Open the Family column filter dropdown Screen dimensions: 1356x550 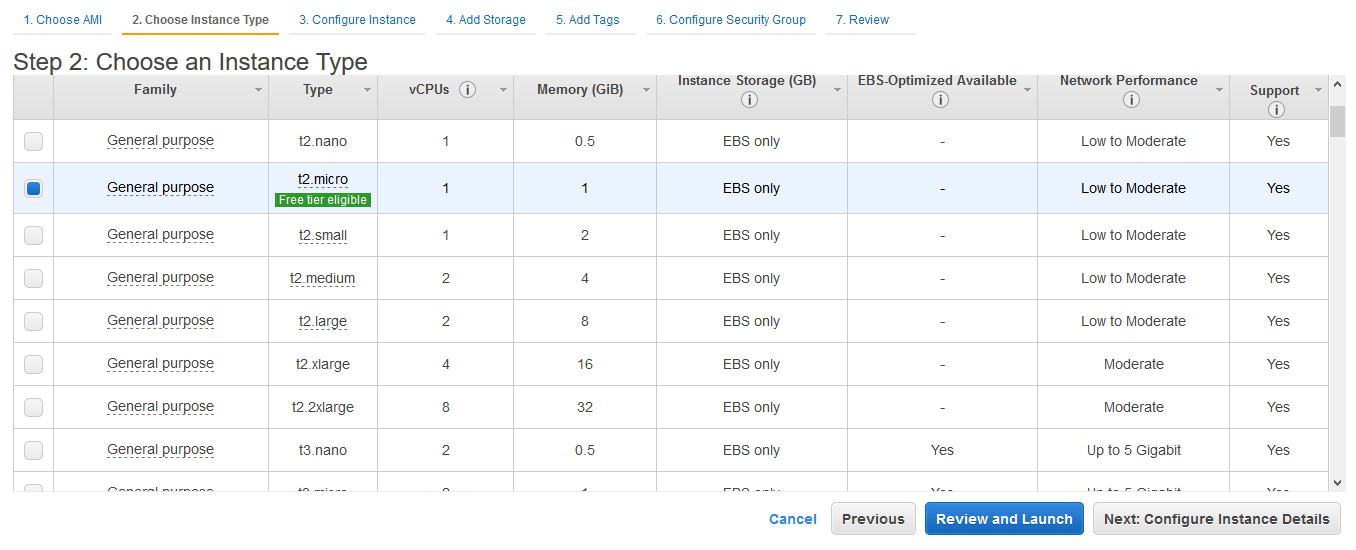point(258,90)
